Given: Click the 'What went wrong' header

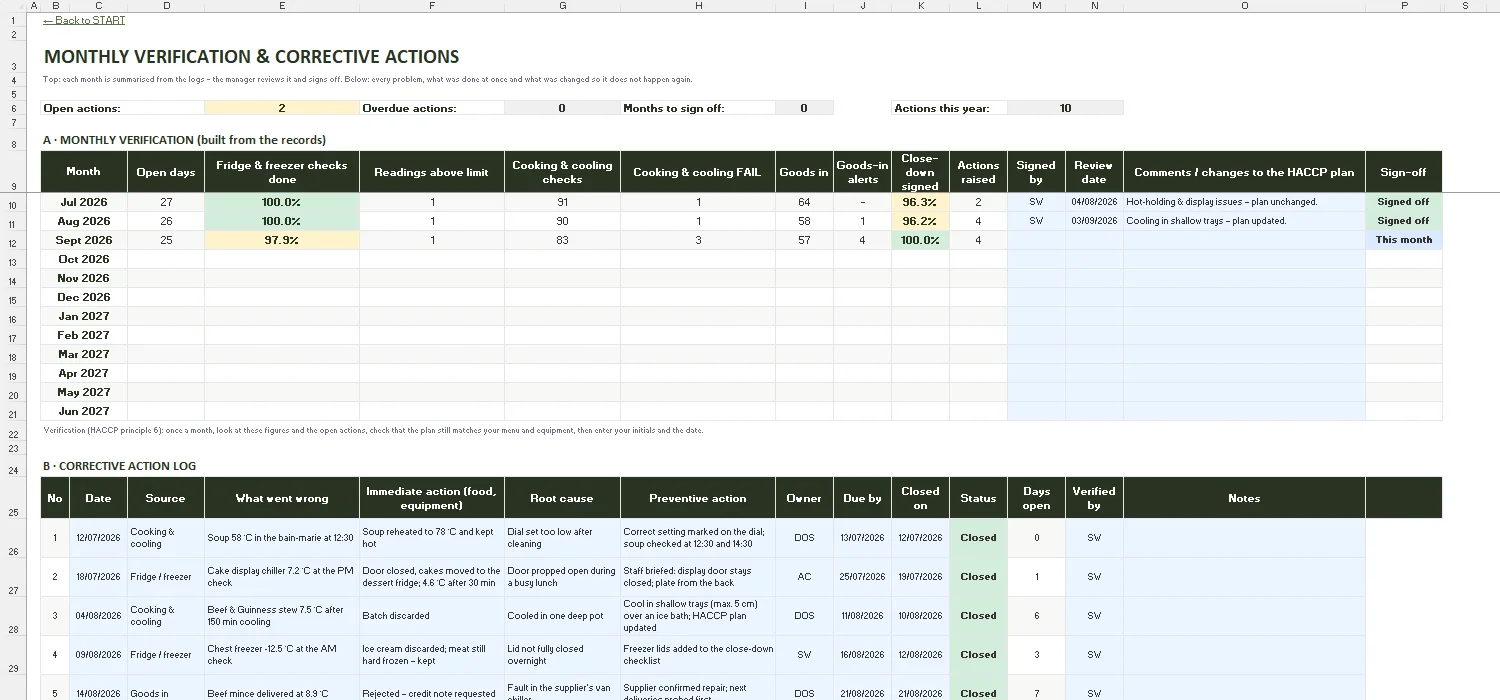Looking at the screenshot, I should (x=282, y=498).
